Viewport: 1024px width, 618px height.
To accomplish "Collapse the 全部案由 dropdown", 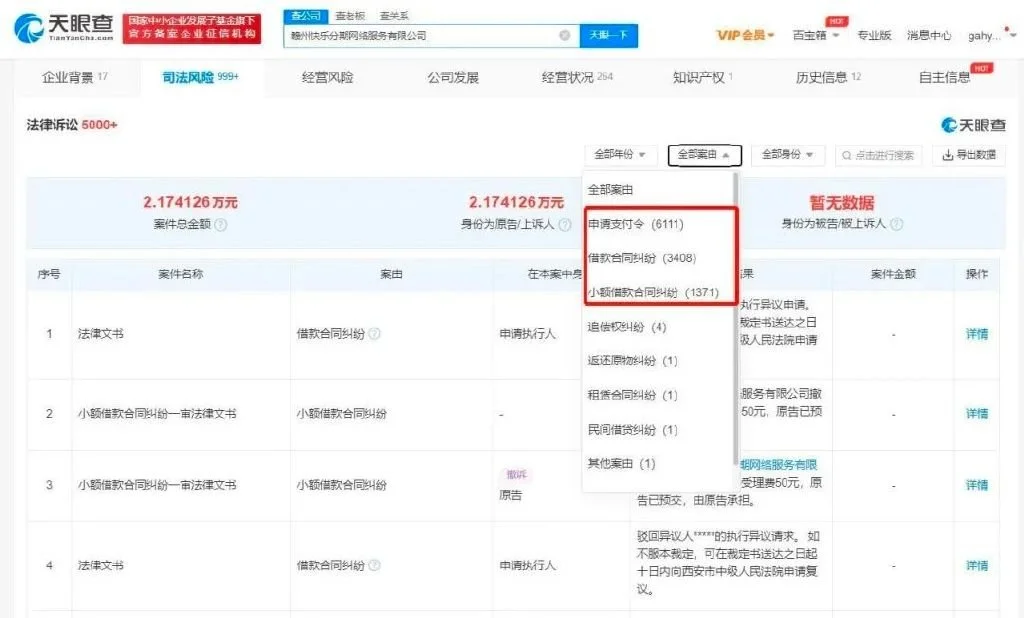I will [x=704, y=155].
